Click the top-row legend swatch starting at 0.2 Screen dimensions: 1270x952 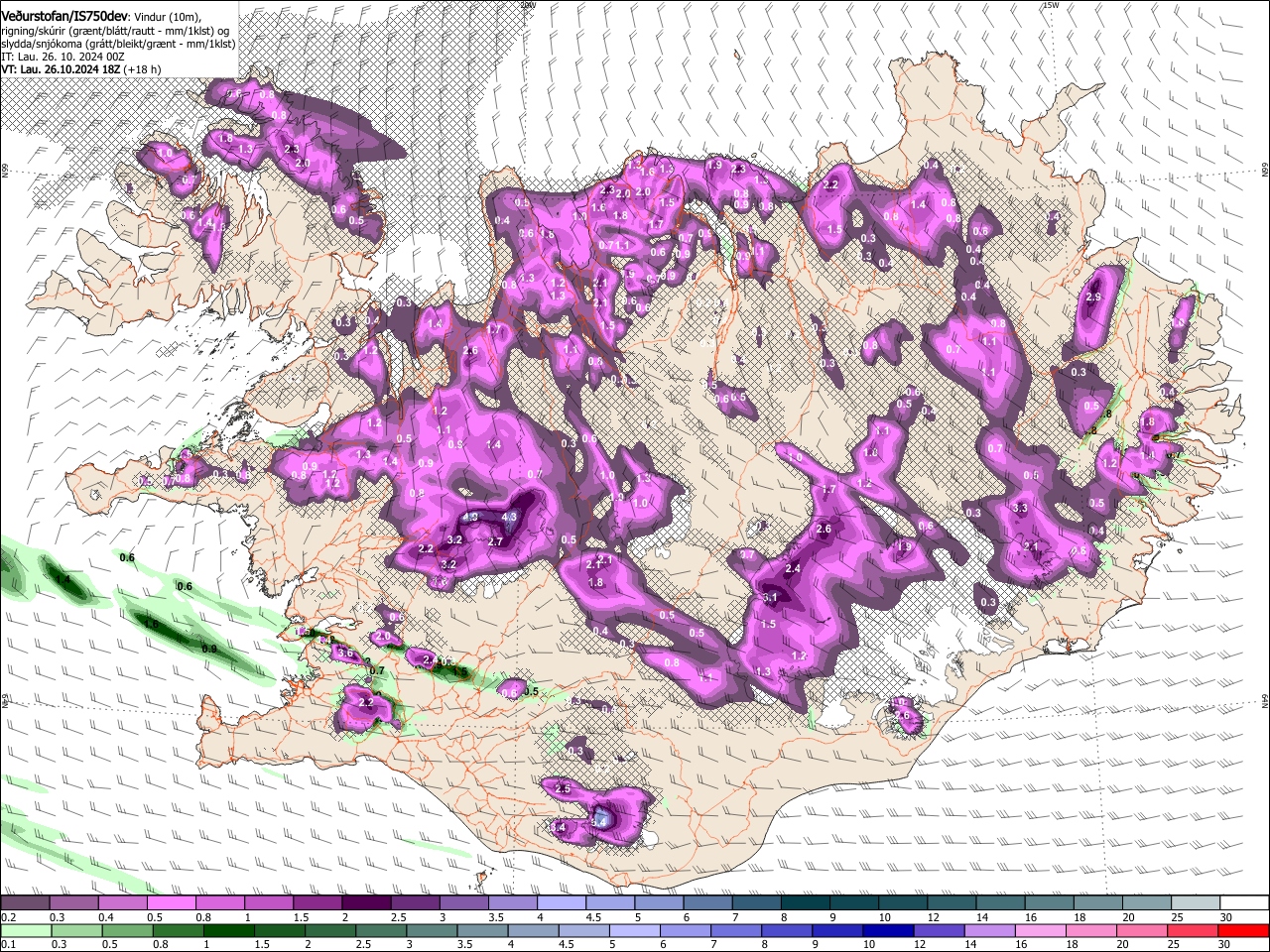click(25, 903)
